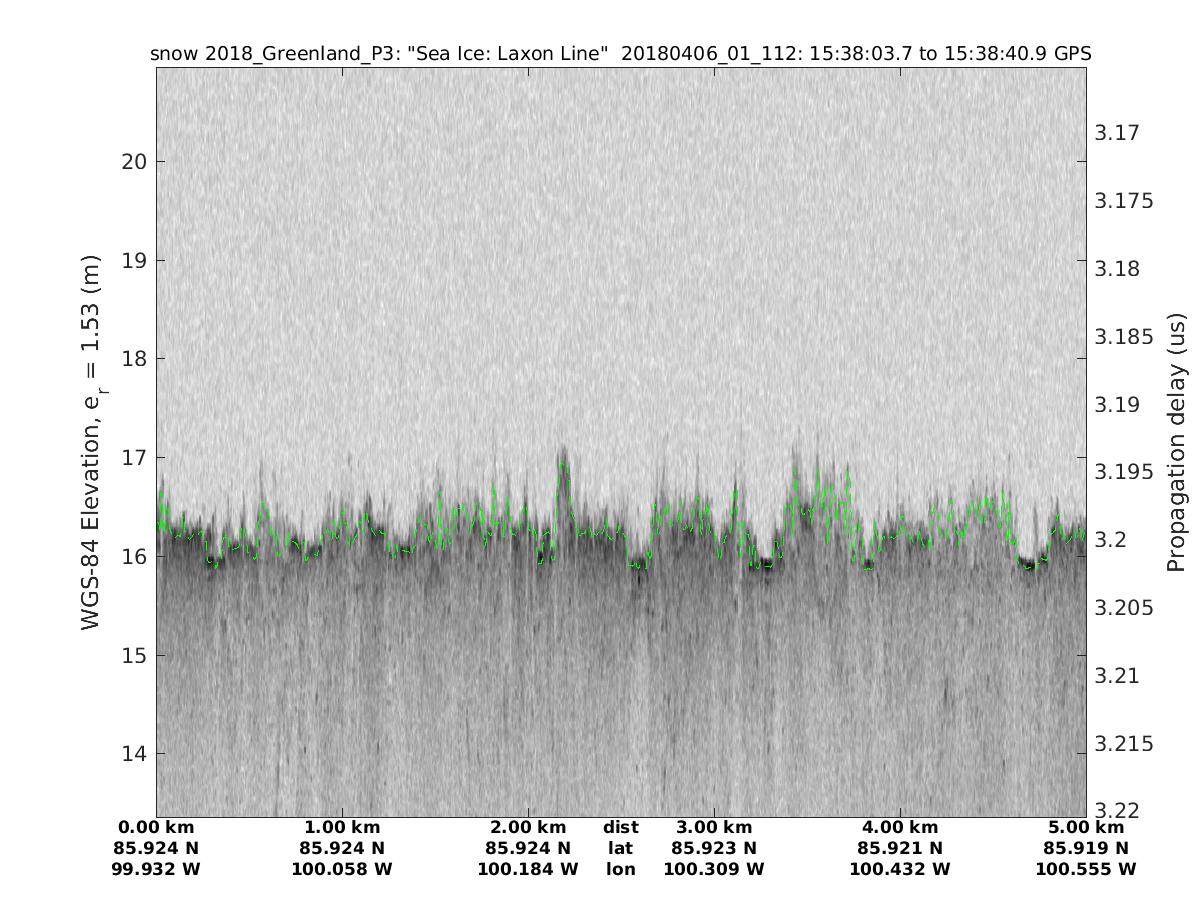
Task: Click the elevation tick label 14
Action: [131, 754]
